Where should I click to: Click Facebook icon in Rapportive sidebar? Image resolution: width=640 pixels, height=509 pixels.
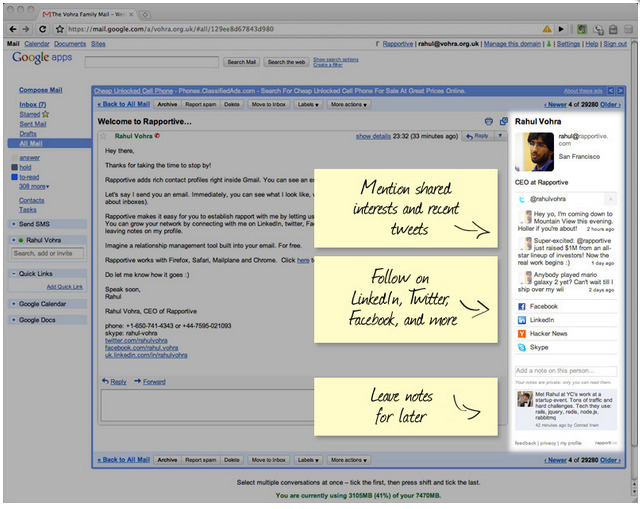click(x=522, y=306)
